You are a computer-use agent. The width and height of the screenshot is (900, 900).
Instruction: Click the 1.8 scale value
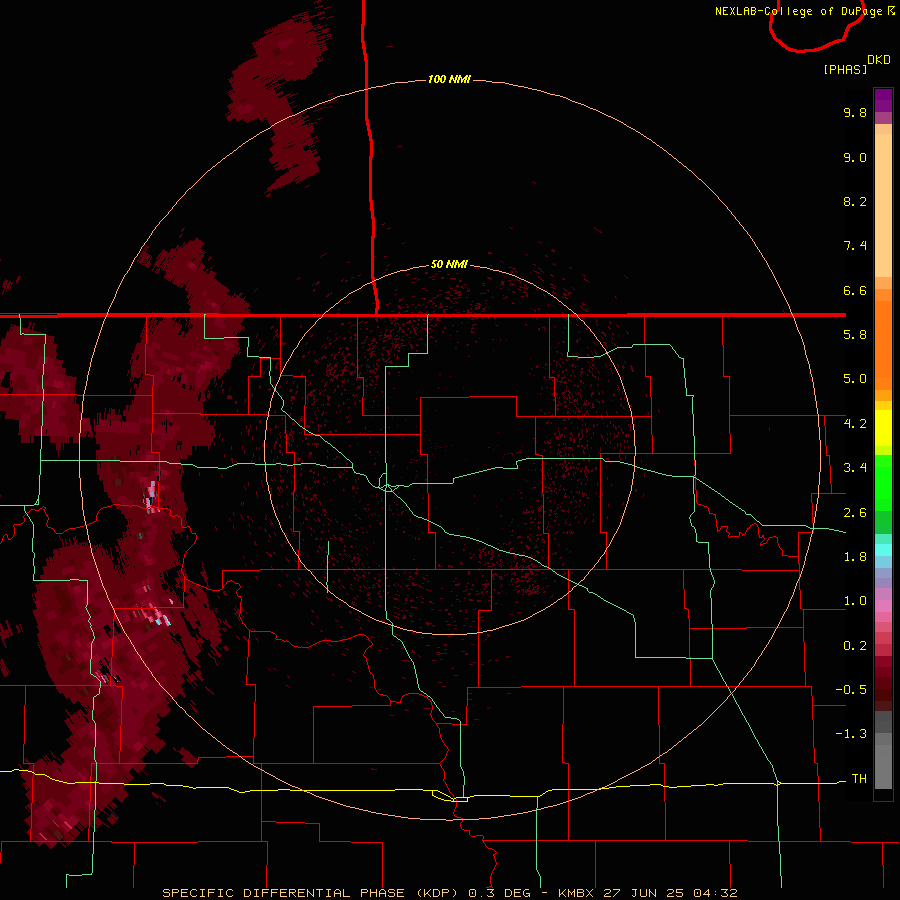[855, 557]
